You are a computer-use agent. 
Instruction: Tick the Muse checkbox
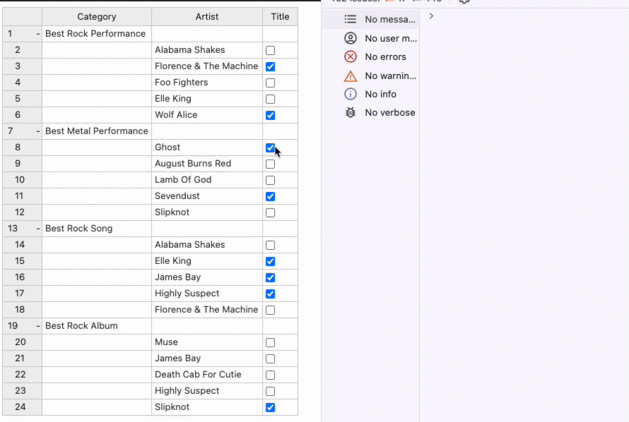tap(270, 342)
